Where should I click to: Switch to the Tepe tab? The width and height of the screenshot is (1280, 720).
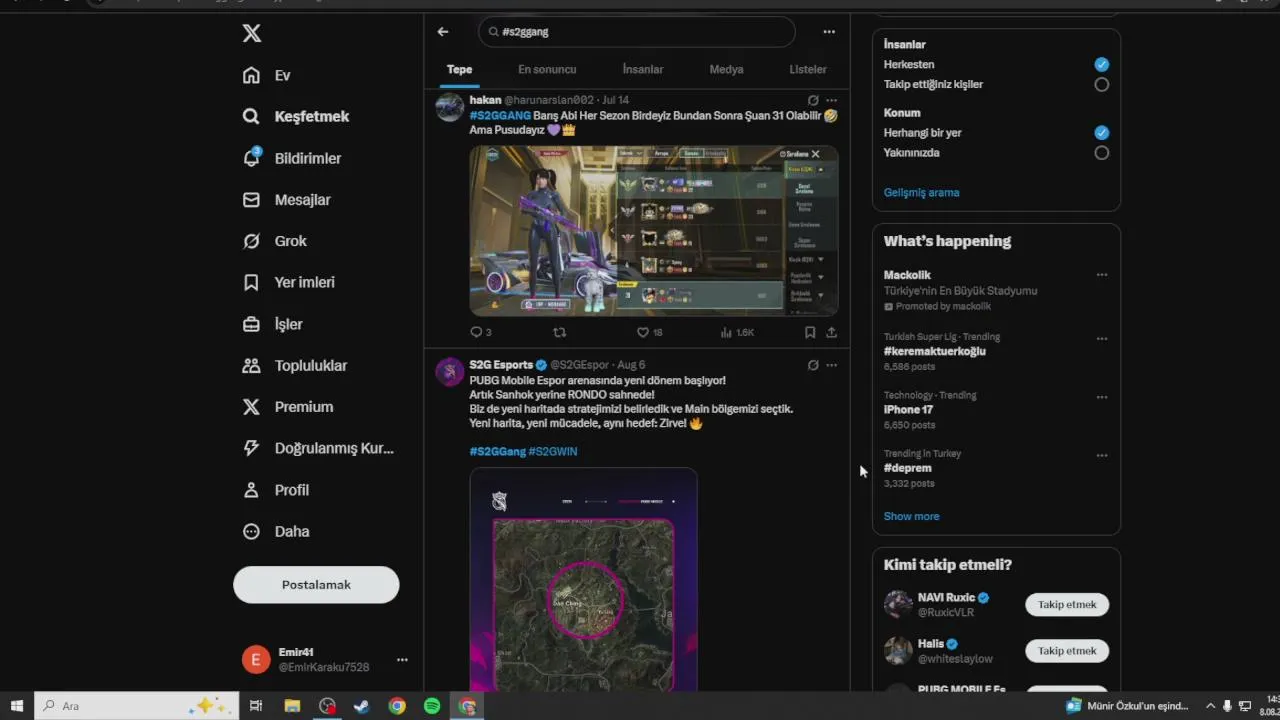click(459, 70)
